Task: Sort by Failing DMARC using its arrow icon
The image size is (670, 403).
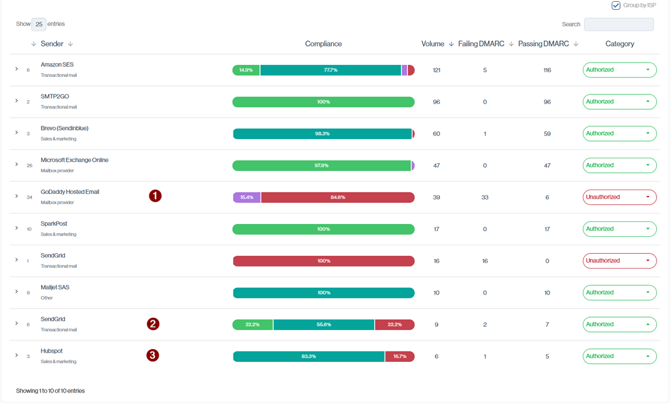Action: [x=511, y=44]
